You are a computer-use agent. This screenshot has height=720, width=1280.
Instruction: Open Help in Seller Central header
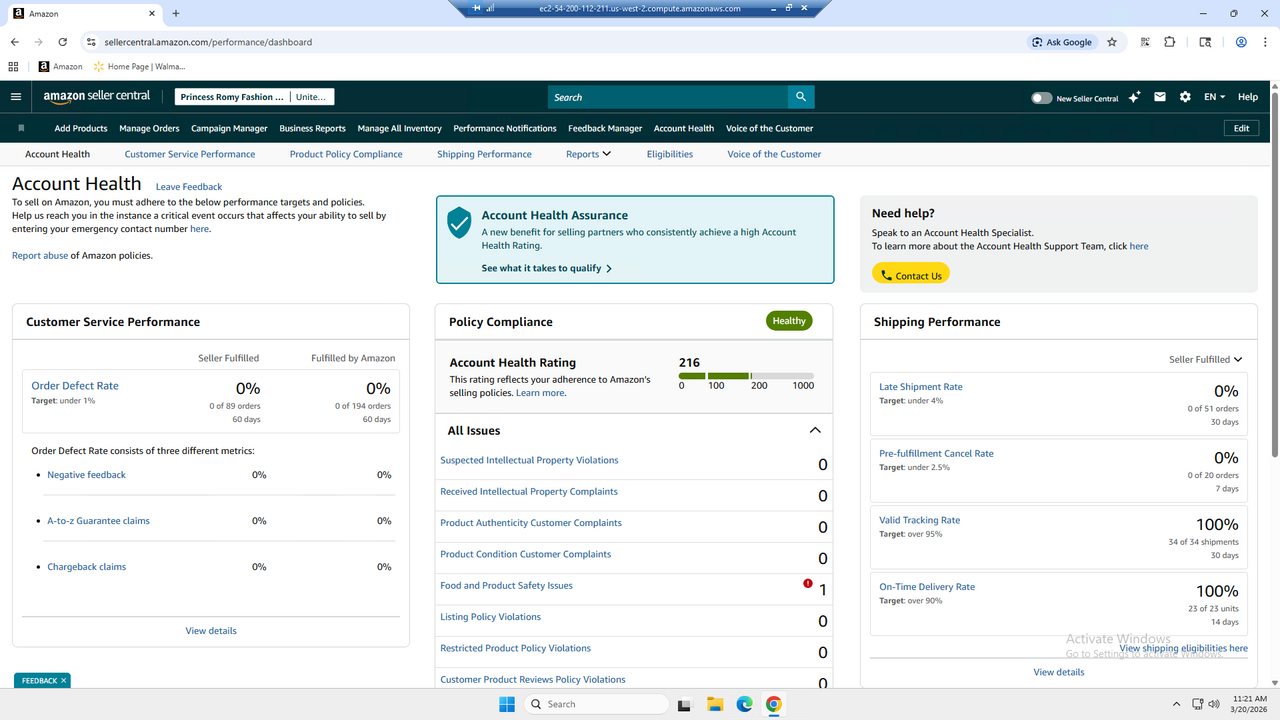tap(1248, 97)
